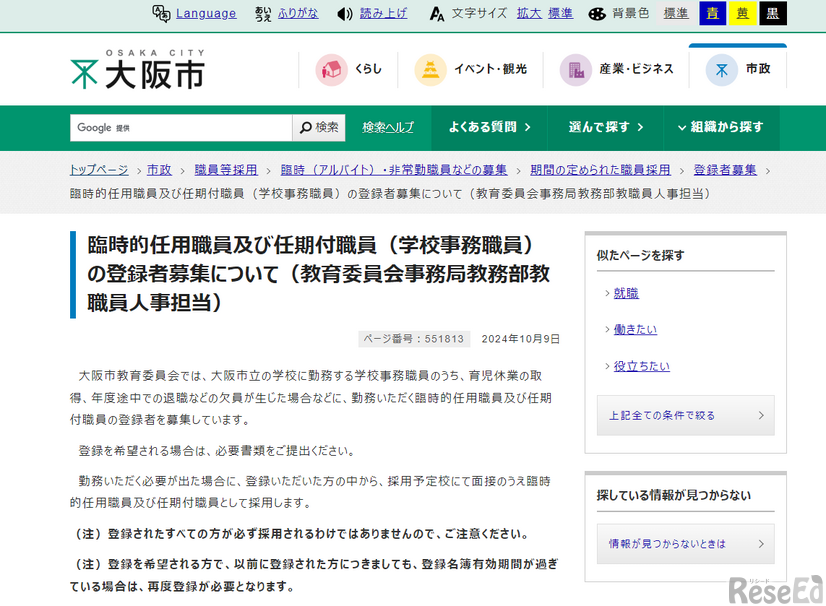Click the Language translate icon
The height and width of the screenshot is (606, 826).
[x=161, y=13]
